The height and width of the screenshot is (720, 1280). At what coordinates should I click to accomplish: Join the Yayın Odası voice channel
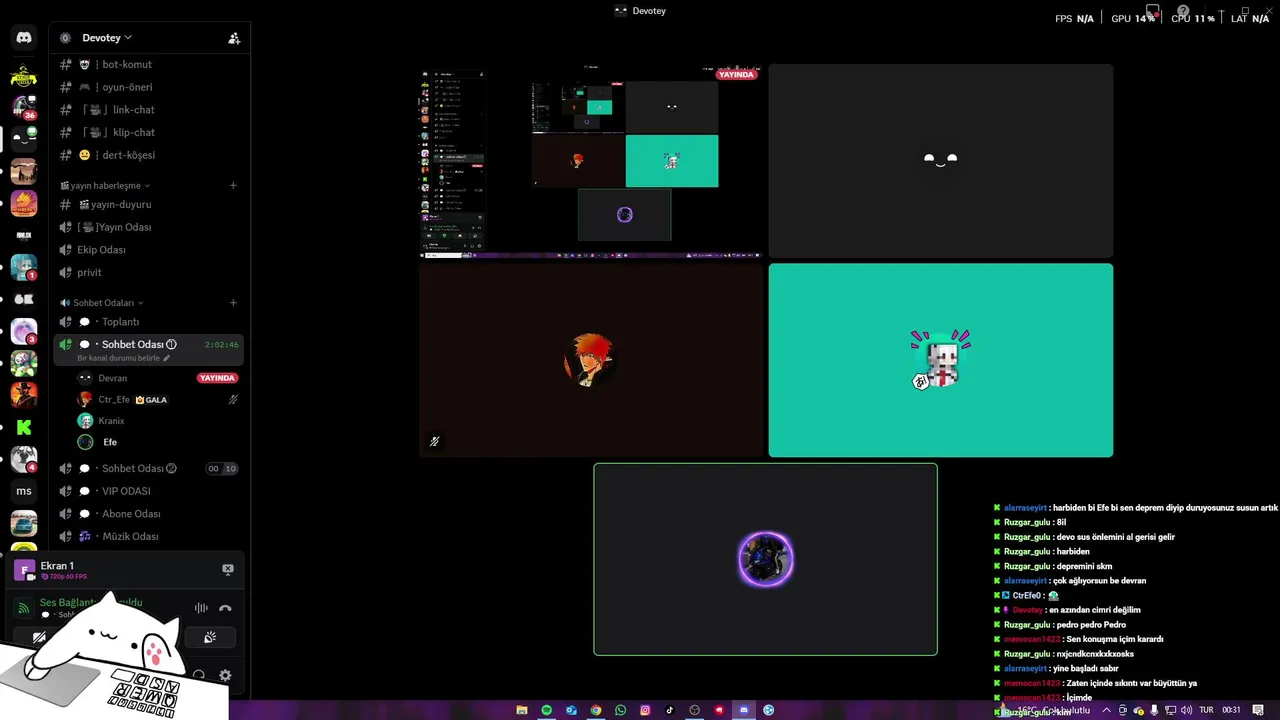pos(148,227)
